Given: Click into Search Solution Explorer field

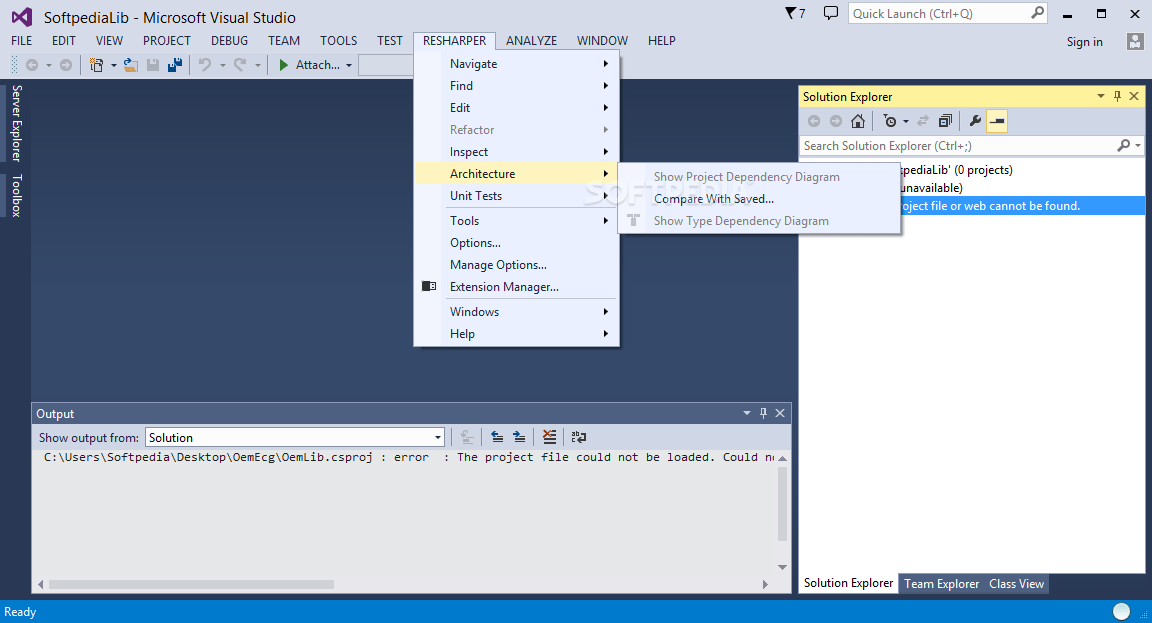Looking at the screenshot, I should pos(958,145).
